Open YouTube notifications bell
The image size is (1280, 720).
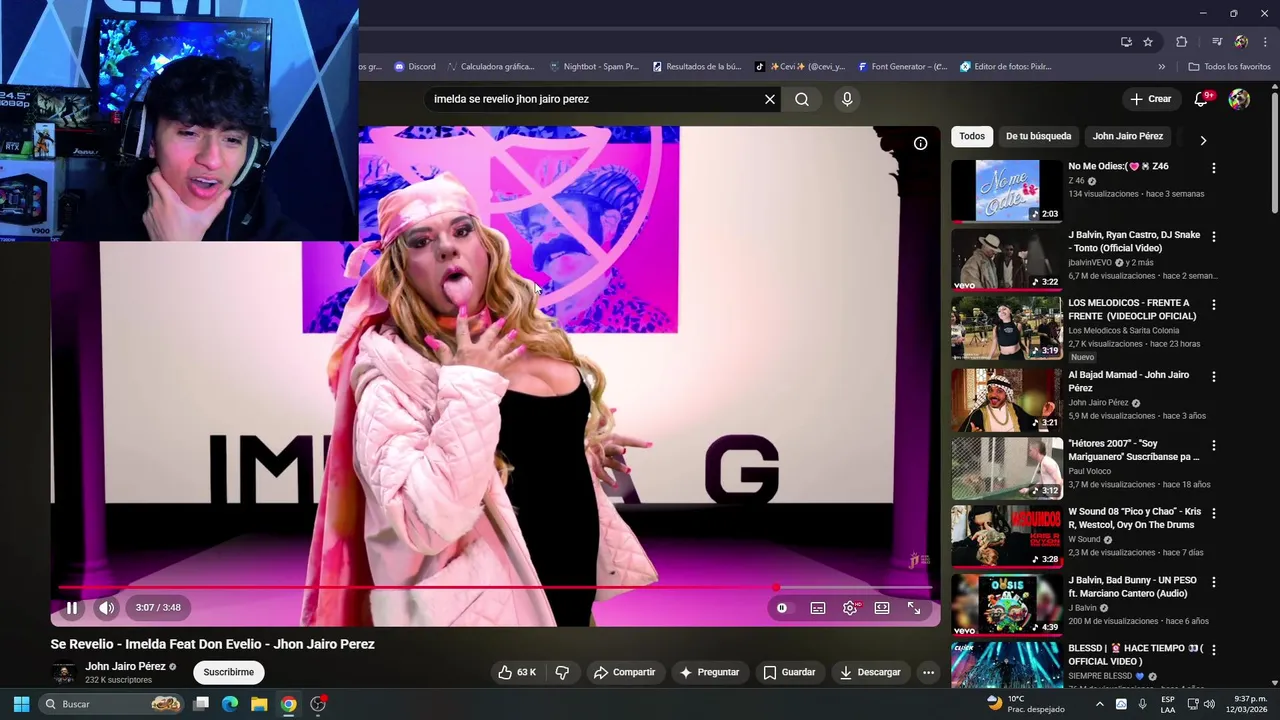coord(1203,99)
